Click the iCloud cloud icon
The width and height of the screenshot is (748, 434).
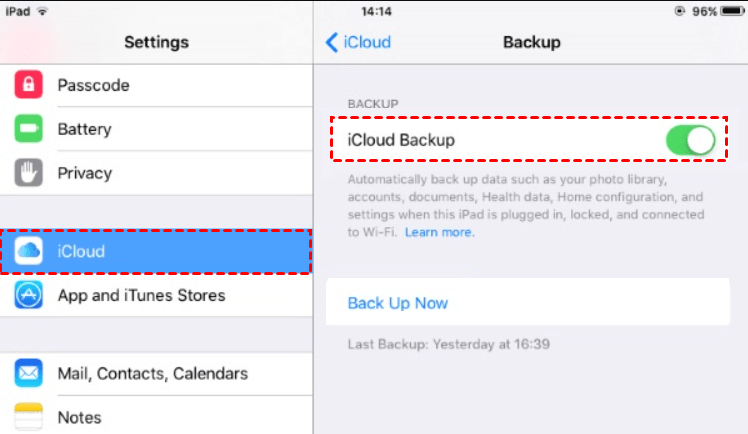click(28, 252)
